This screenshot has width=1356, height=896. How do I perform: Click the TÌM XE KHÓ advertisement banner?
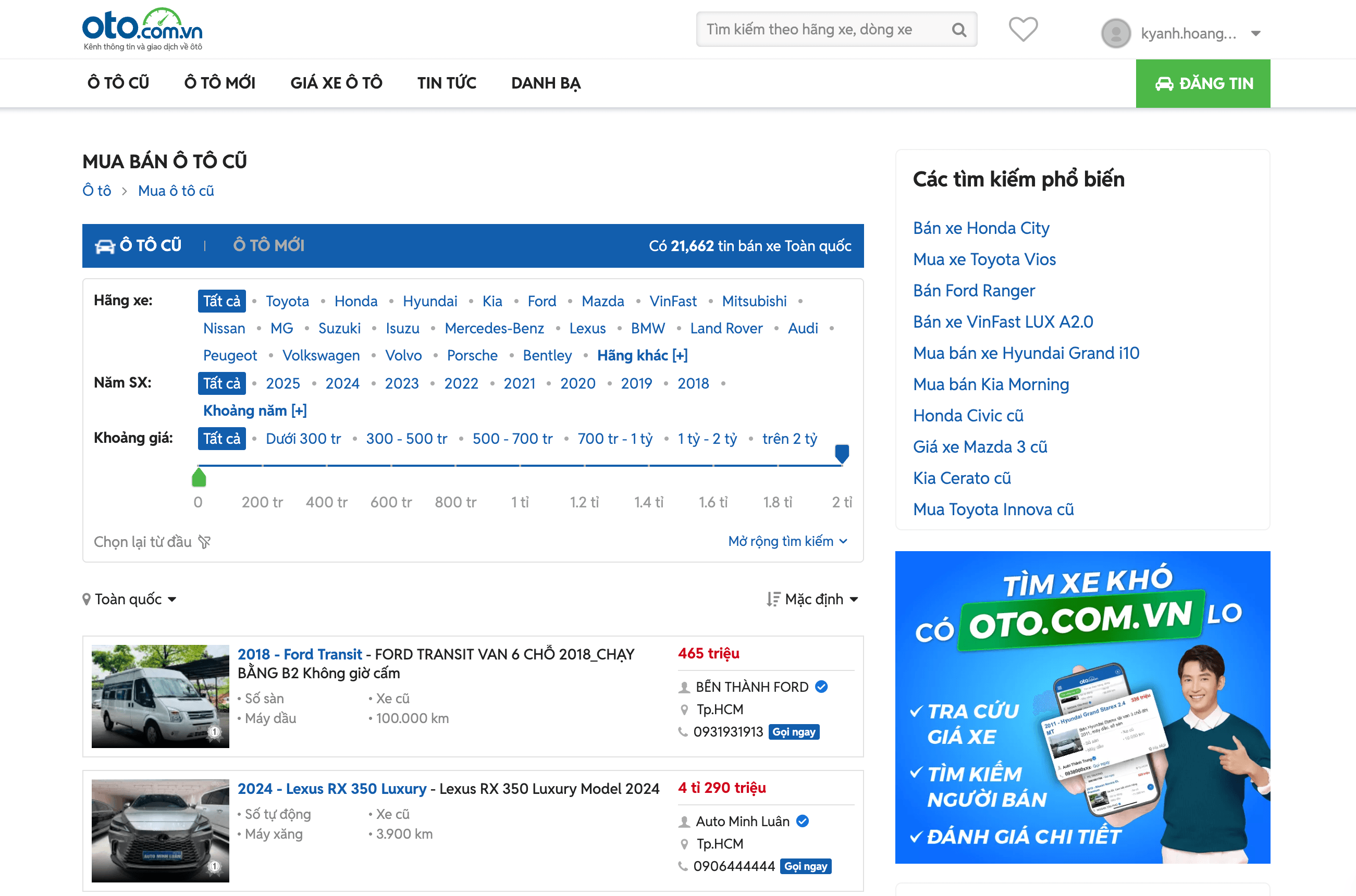1082,707
